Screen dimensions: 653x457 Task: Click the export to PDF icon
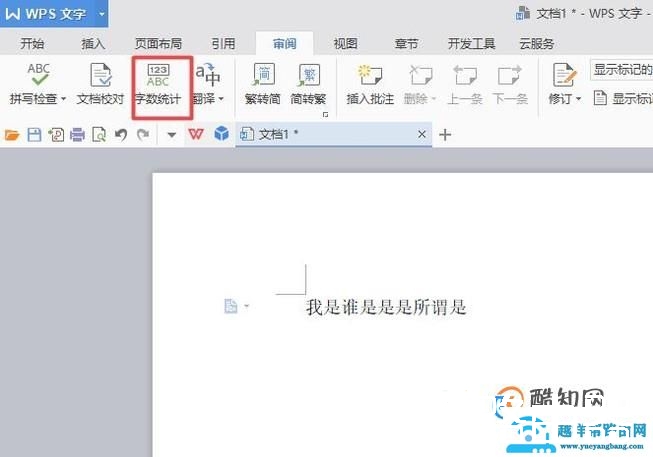click(56, 135)
